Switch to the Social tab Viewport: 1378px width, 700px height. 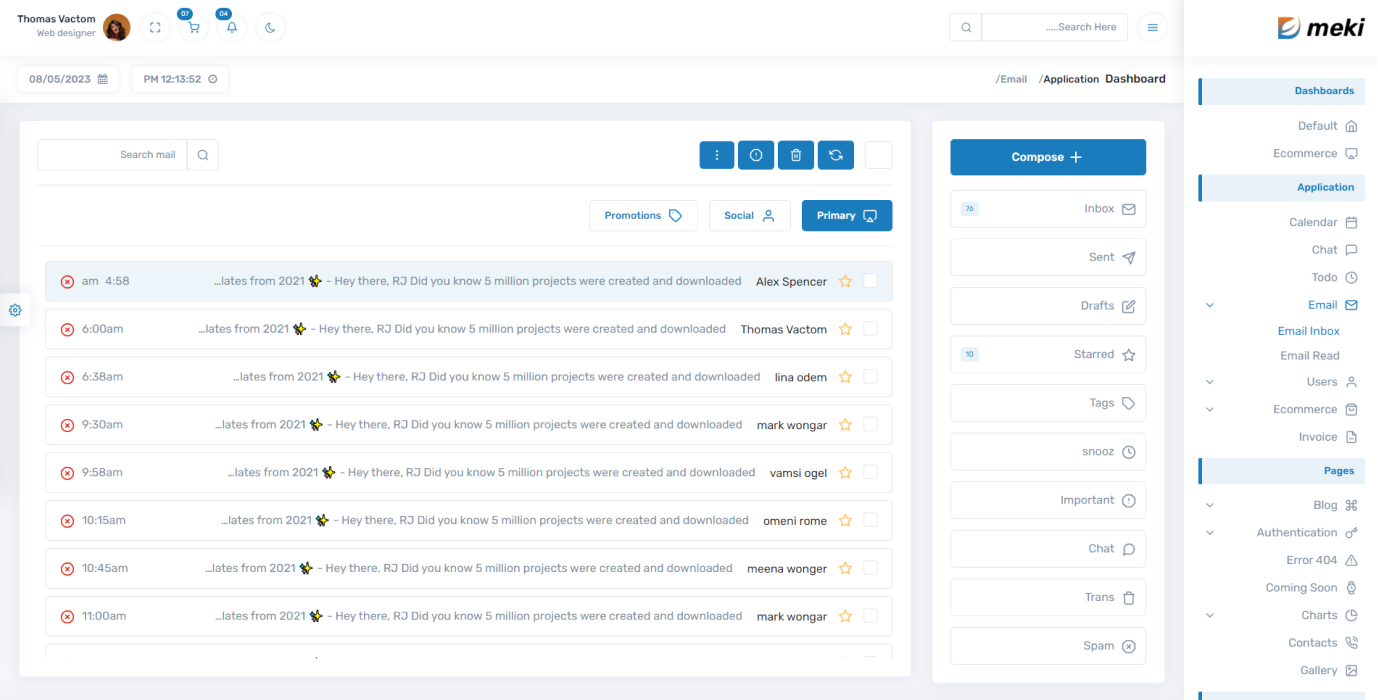[749, 215]
